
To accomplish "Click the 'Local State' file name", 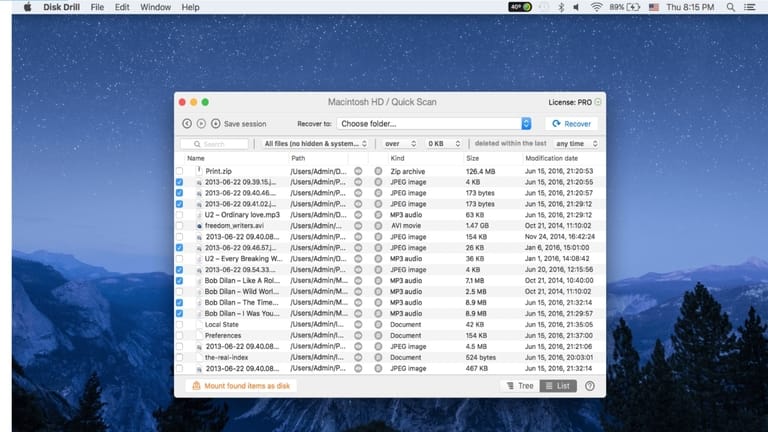I will (x=221, y=324).
